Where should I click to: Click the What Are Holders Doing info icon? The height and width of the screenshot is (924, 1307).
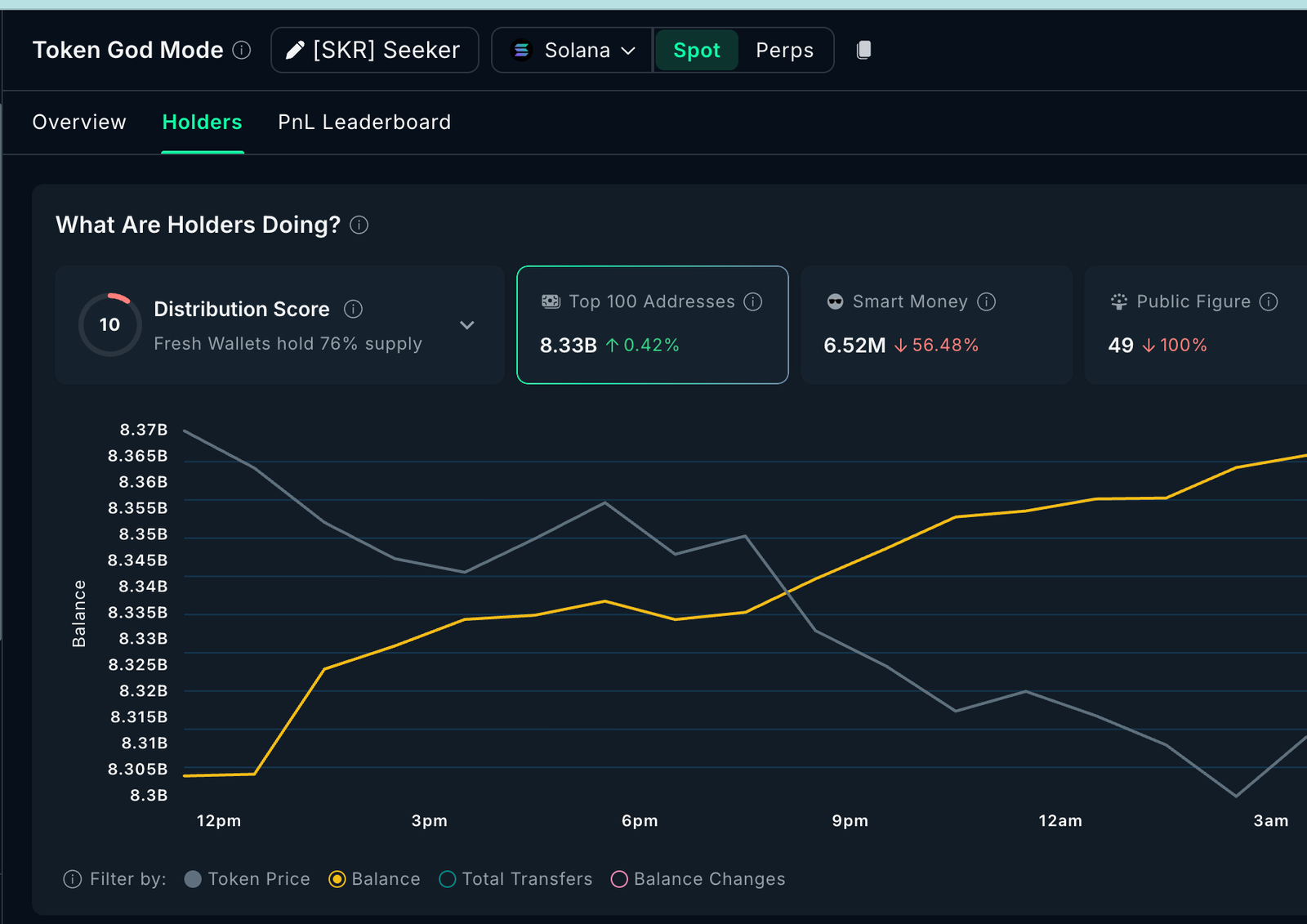(359, 225)
